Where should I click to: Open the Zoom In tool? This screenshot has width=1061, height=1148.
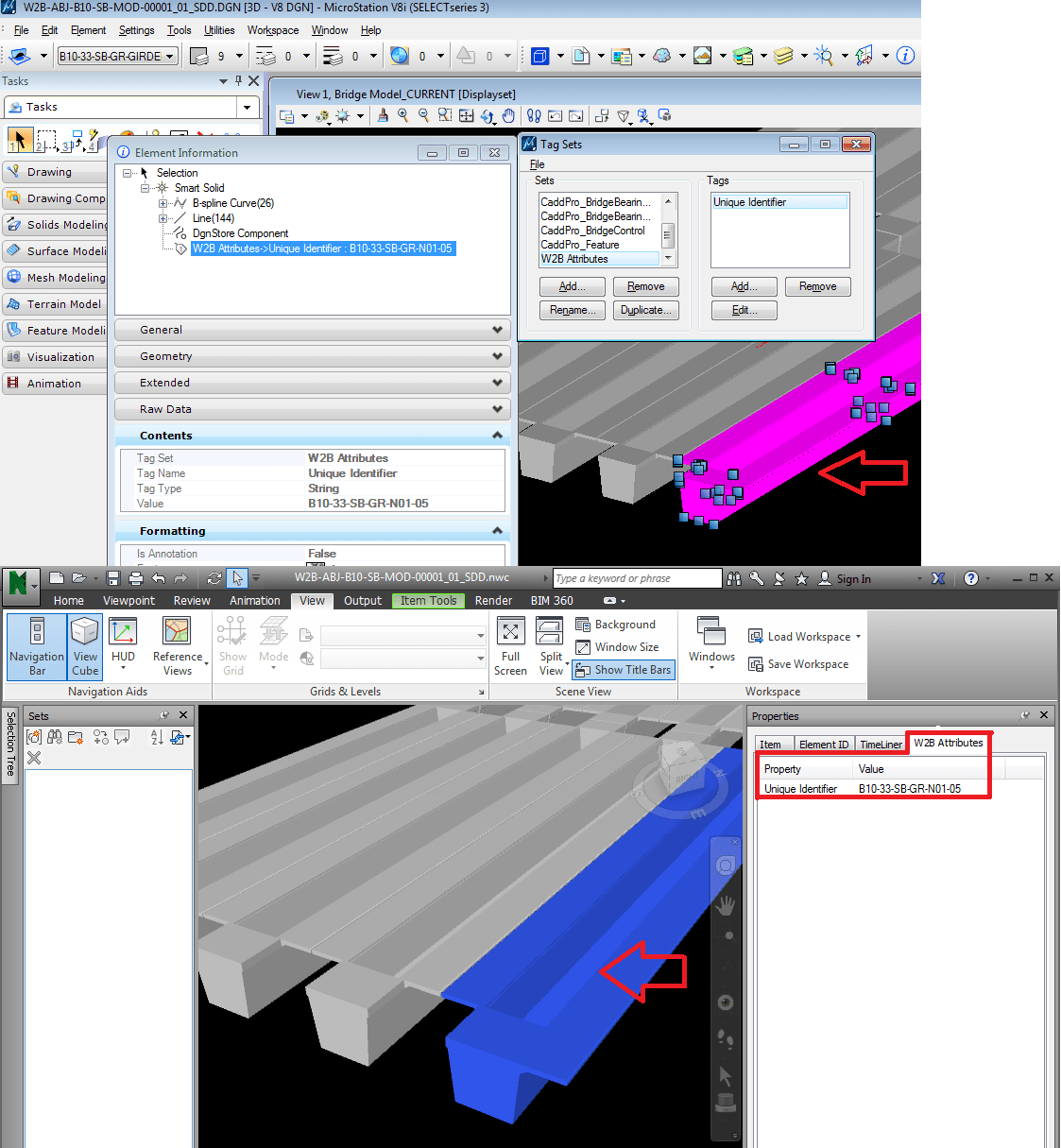click(x=402, y=115)
